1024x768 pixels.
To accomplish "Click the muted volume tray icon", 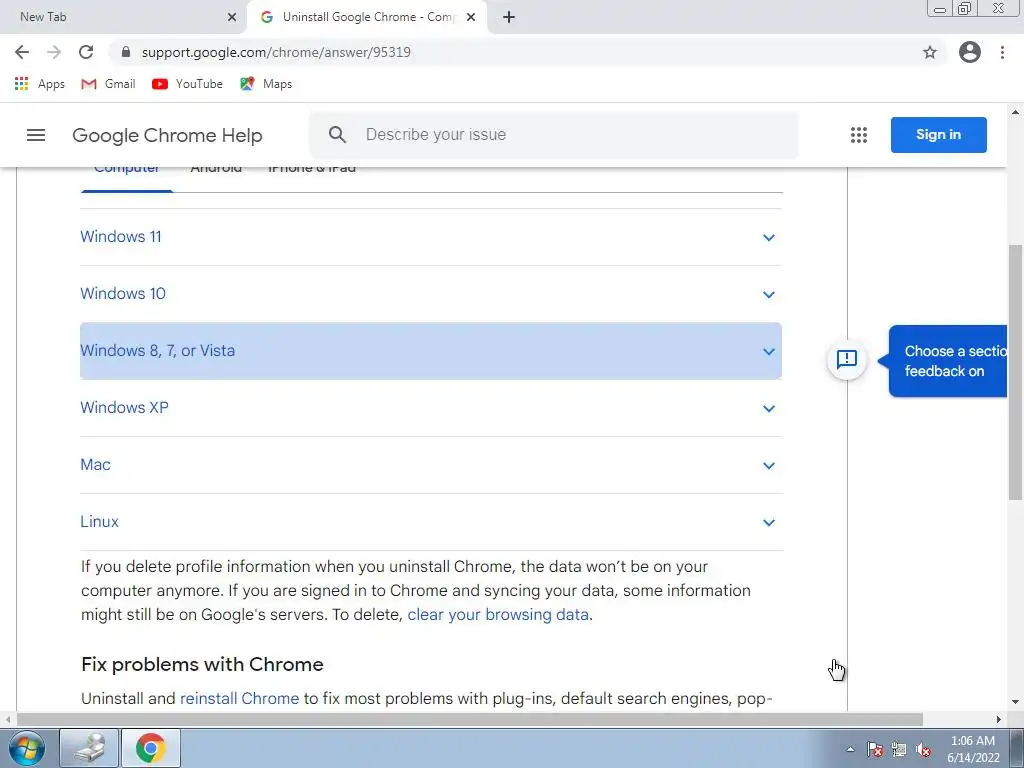I will coord(923,750).
